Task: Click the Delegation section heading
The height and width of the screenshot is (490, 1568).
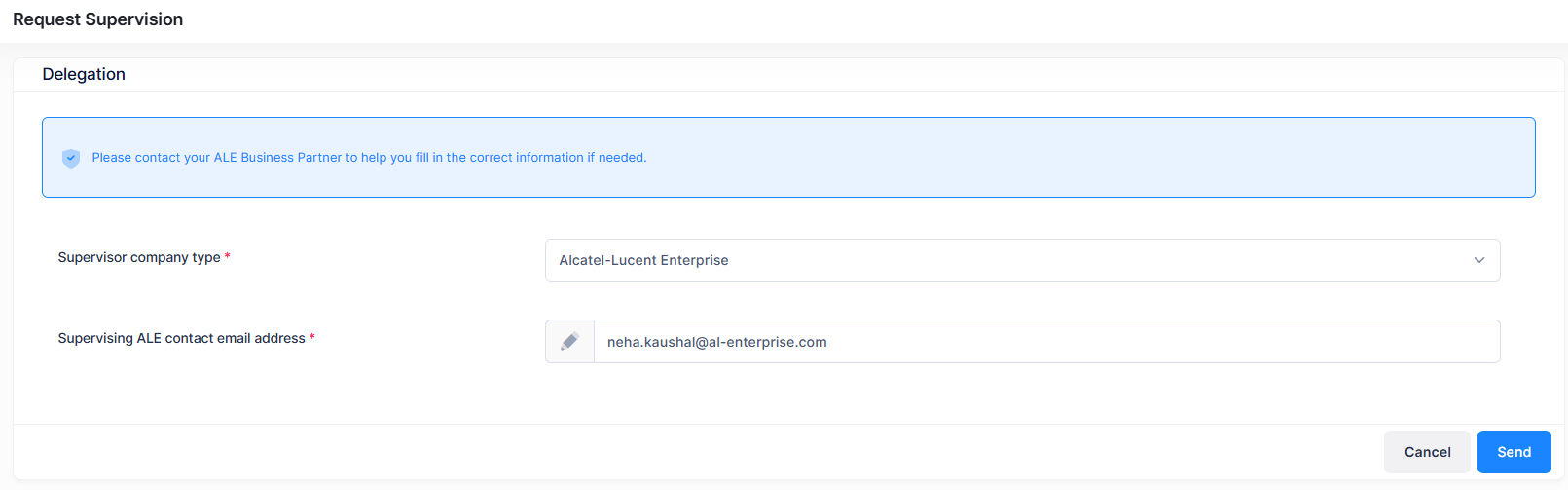Action: 84,74
